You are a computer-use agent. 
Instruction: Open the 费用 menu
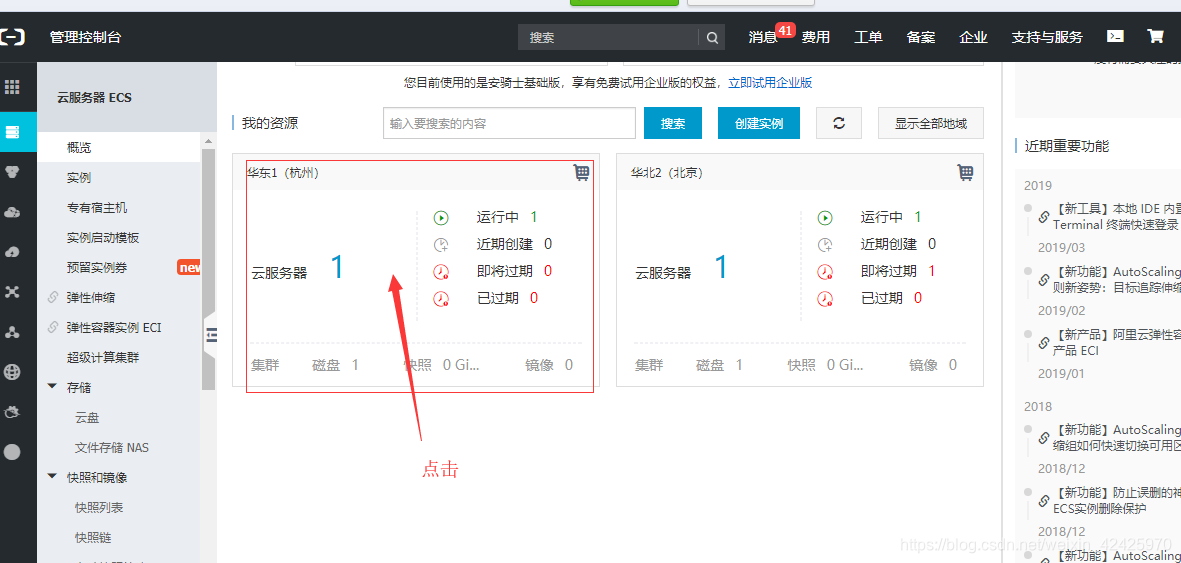pyautogui.click(x=816, y=37)
